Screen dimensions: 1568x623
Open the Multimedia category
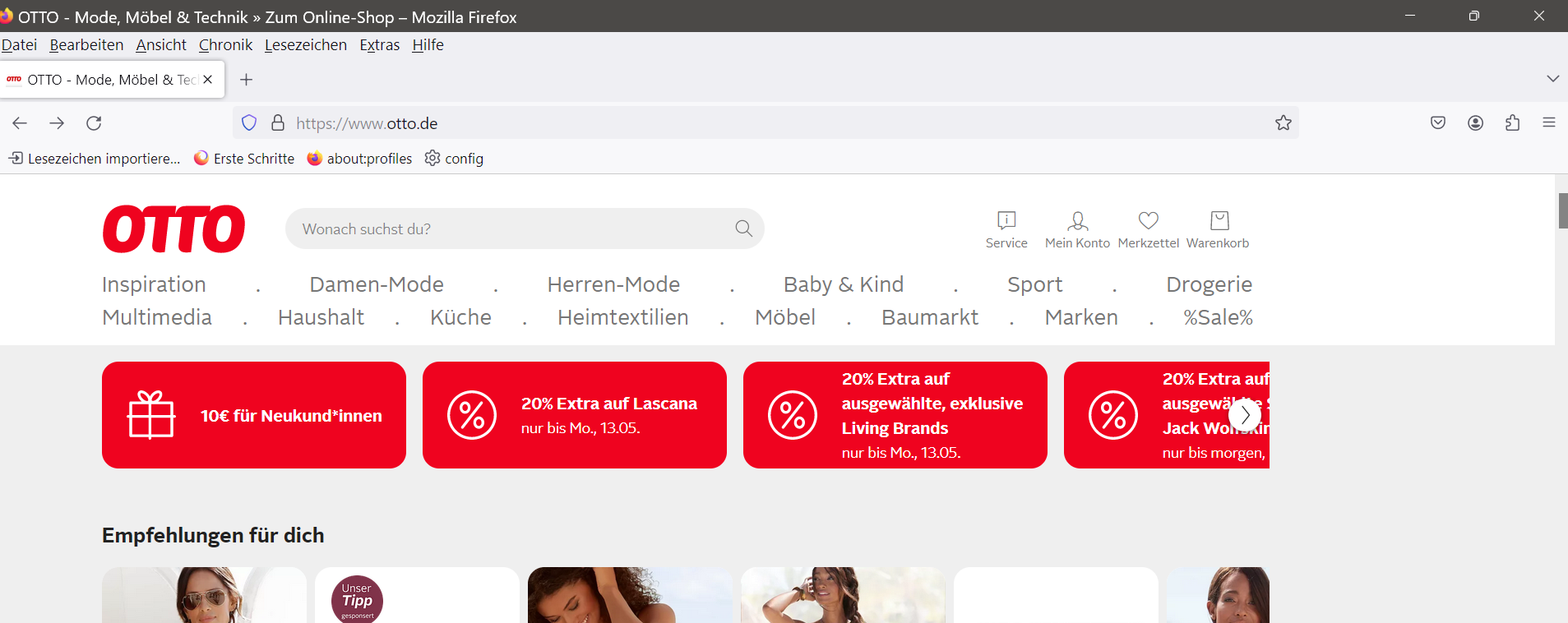click(157, 317)
